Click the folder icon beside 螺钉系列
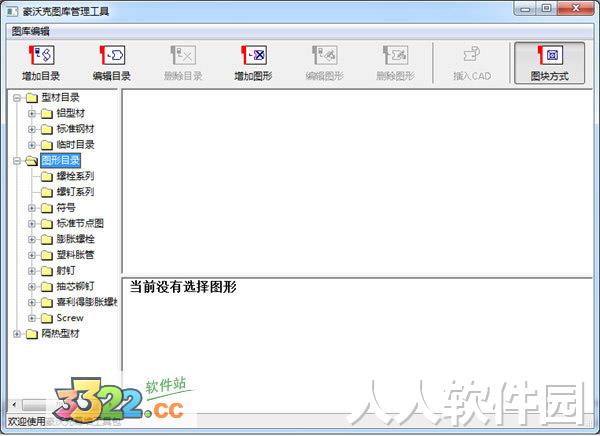 [47, 192]
